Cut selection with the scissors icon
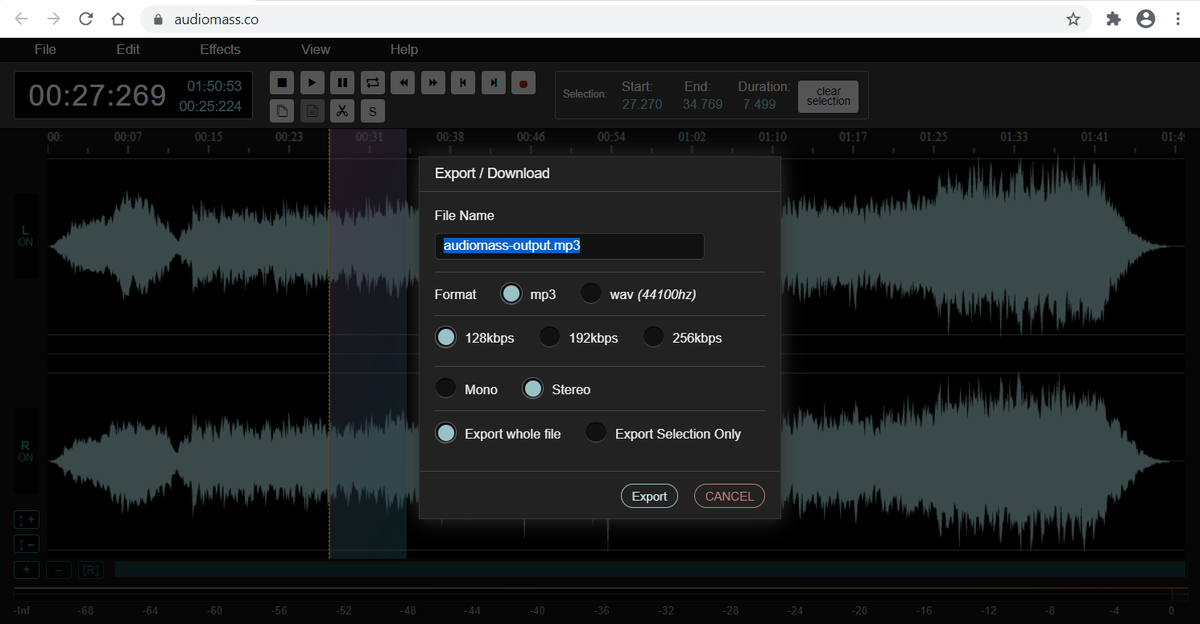This screenshot has width=1200, height=624. (342, 111)
